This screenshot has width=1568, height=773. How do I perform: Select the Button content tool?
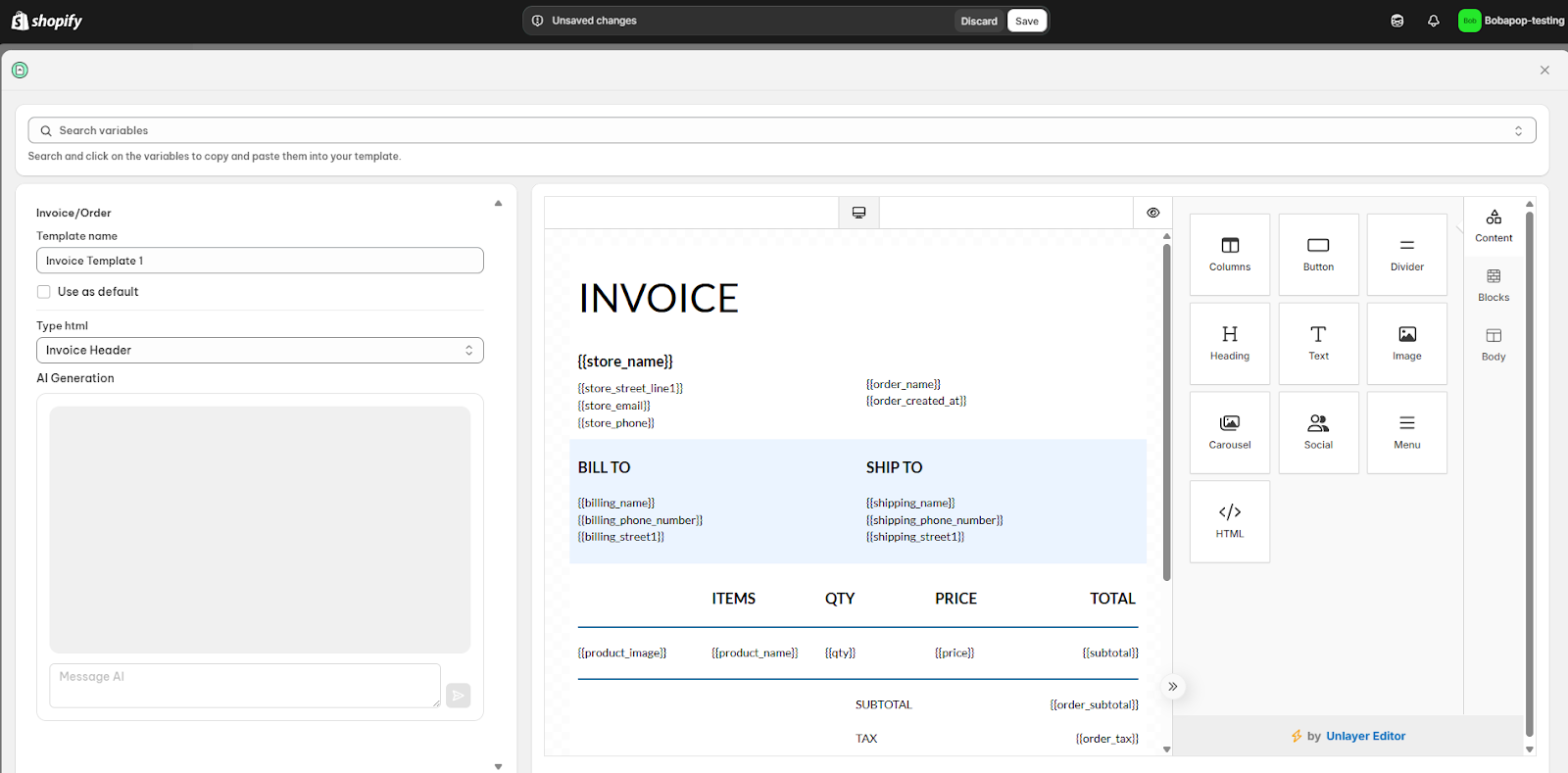click(x=1318, y=255)
